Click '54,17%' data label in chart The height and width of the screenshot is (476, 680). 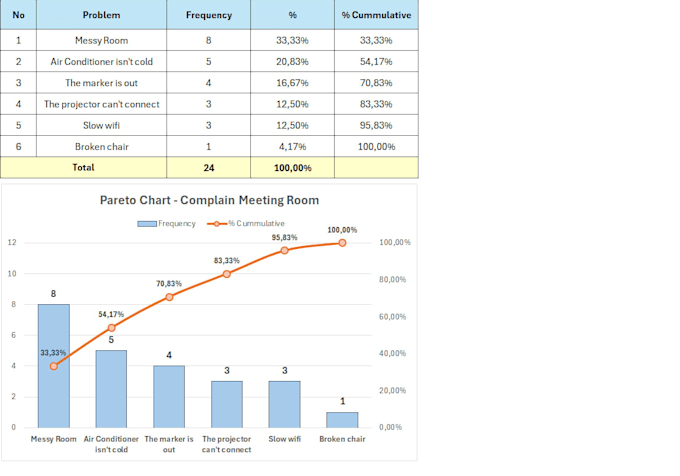tap(111, 314)
